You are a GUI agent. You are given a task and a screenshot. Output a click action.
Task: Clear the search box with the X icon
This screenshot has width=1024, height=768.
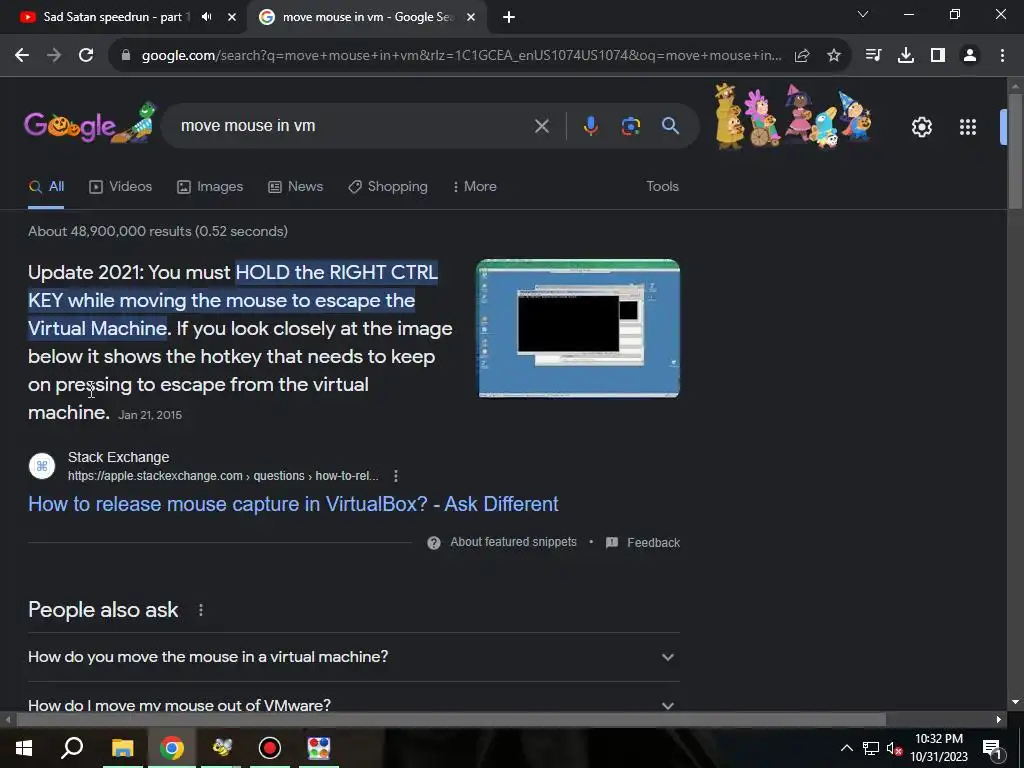click(x=541, y=126)
